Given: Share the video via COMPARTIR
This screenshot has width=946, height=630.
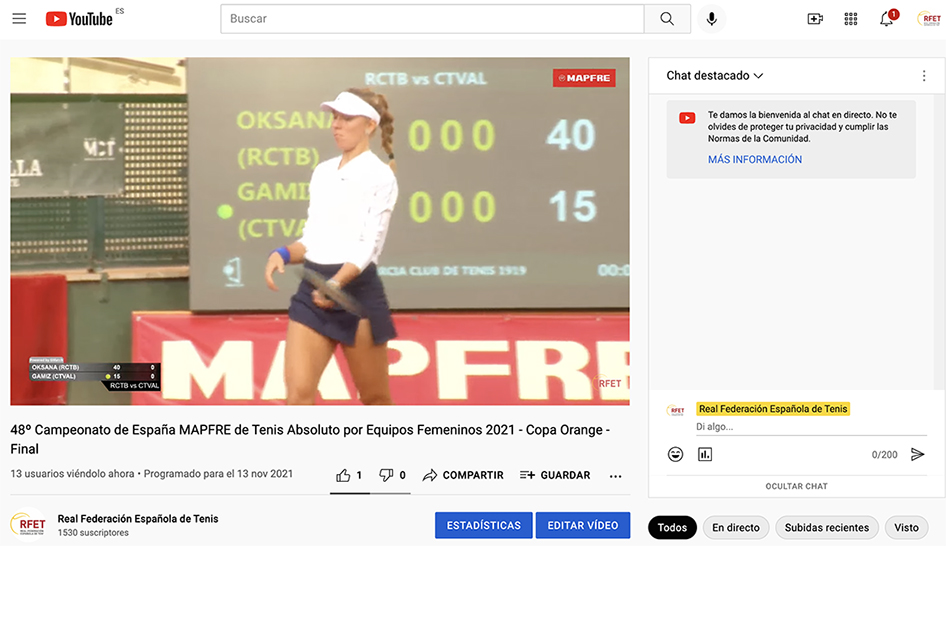Looking at the screenshot, I should pos(463,476).
